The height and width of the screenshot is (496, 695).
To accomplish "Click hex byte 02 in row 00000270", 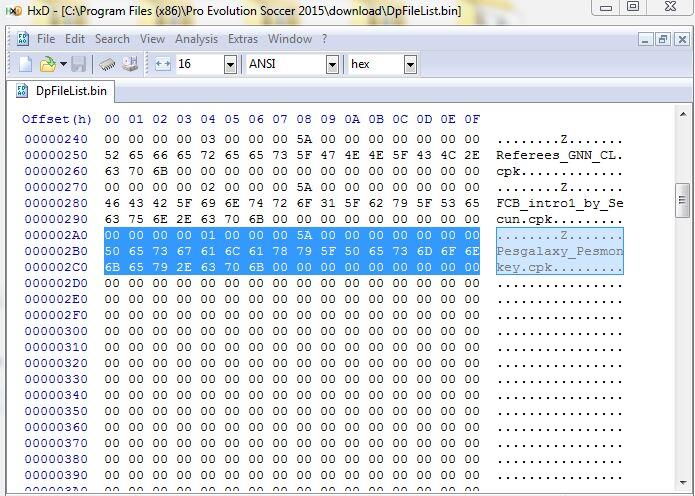I will (208, 187).
